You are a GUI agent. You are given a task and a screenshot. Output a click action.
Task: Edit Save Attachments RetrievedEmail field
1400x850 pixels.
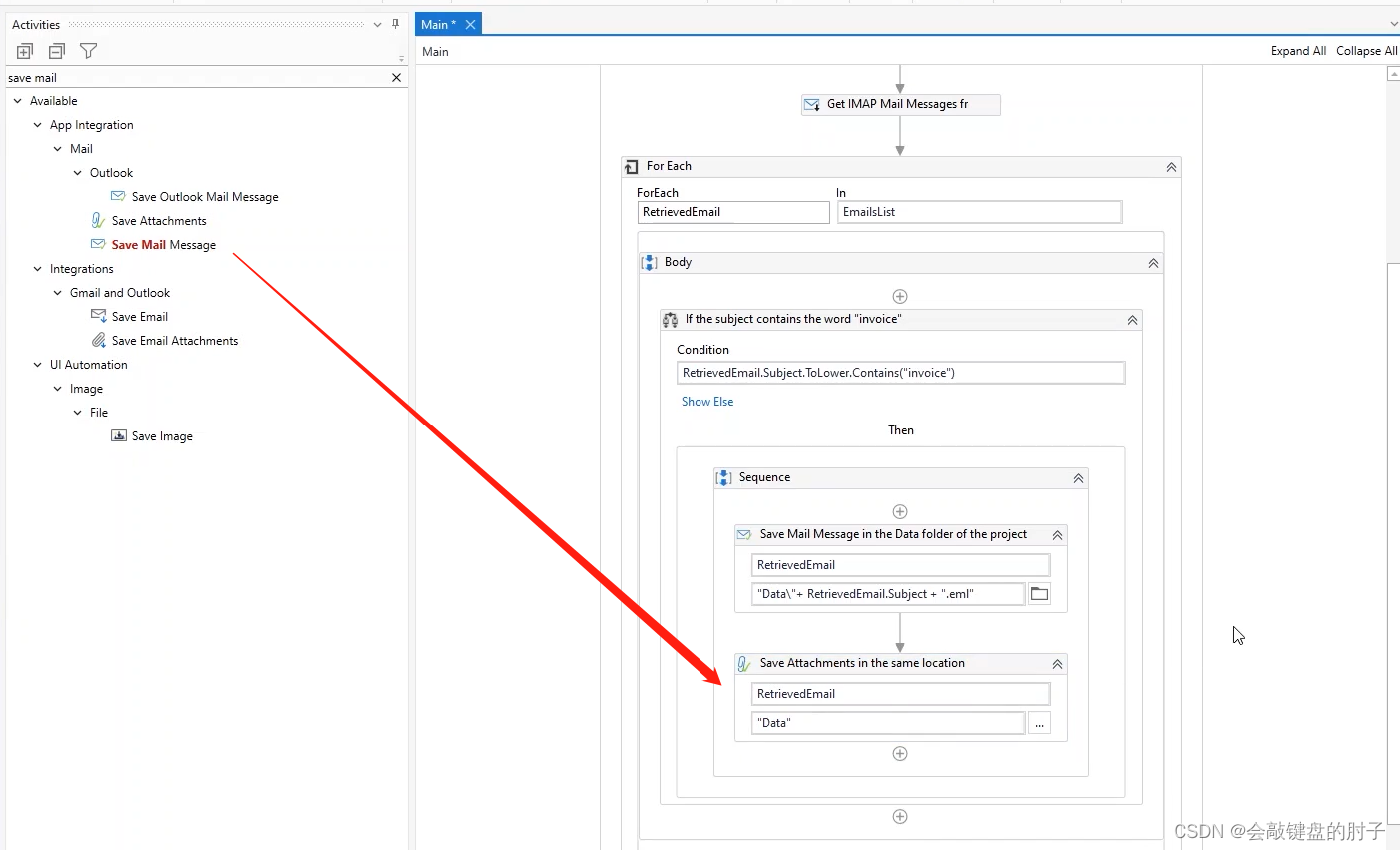point(900,694)
